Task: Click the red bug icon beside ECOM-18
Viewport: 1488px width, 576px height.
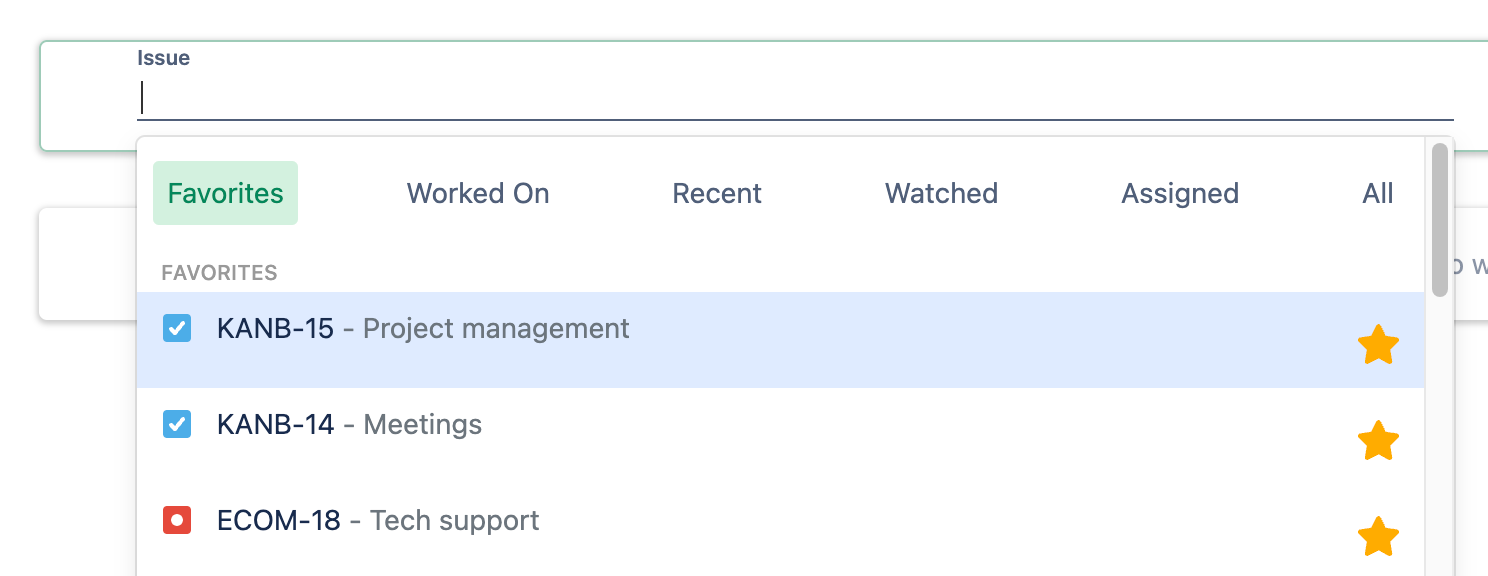Action: click(x=177, y=520)
